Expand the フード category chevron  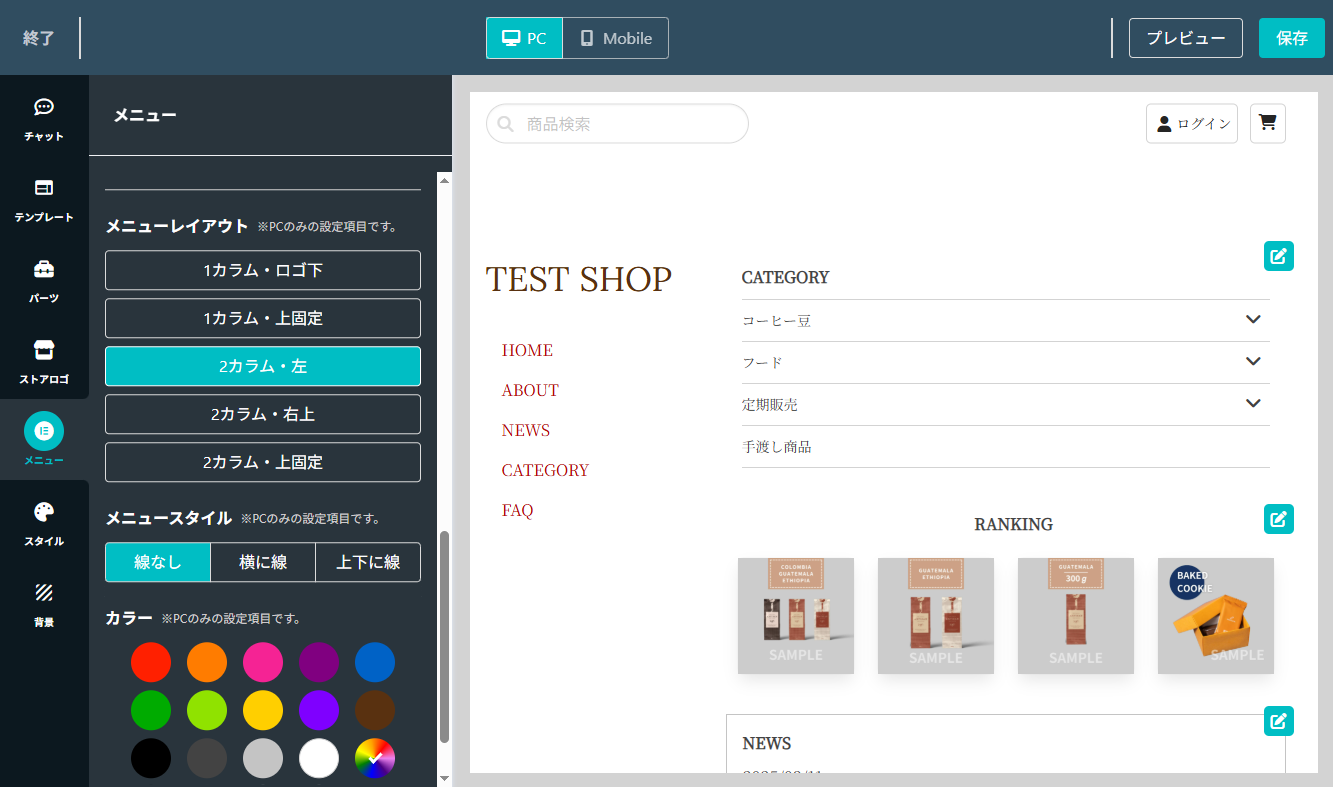coord(1253,362)
